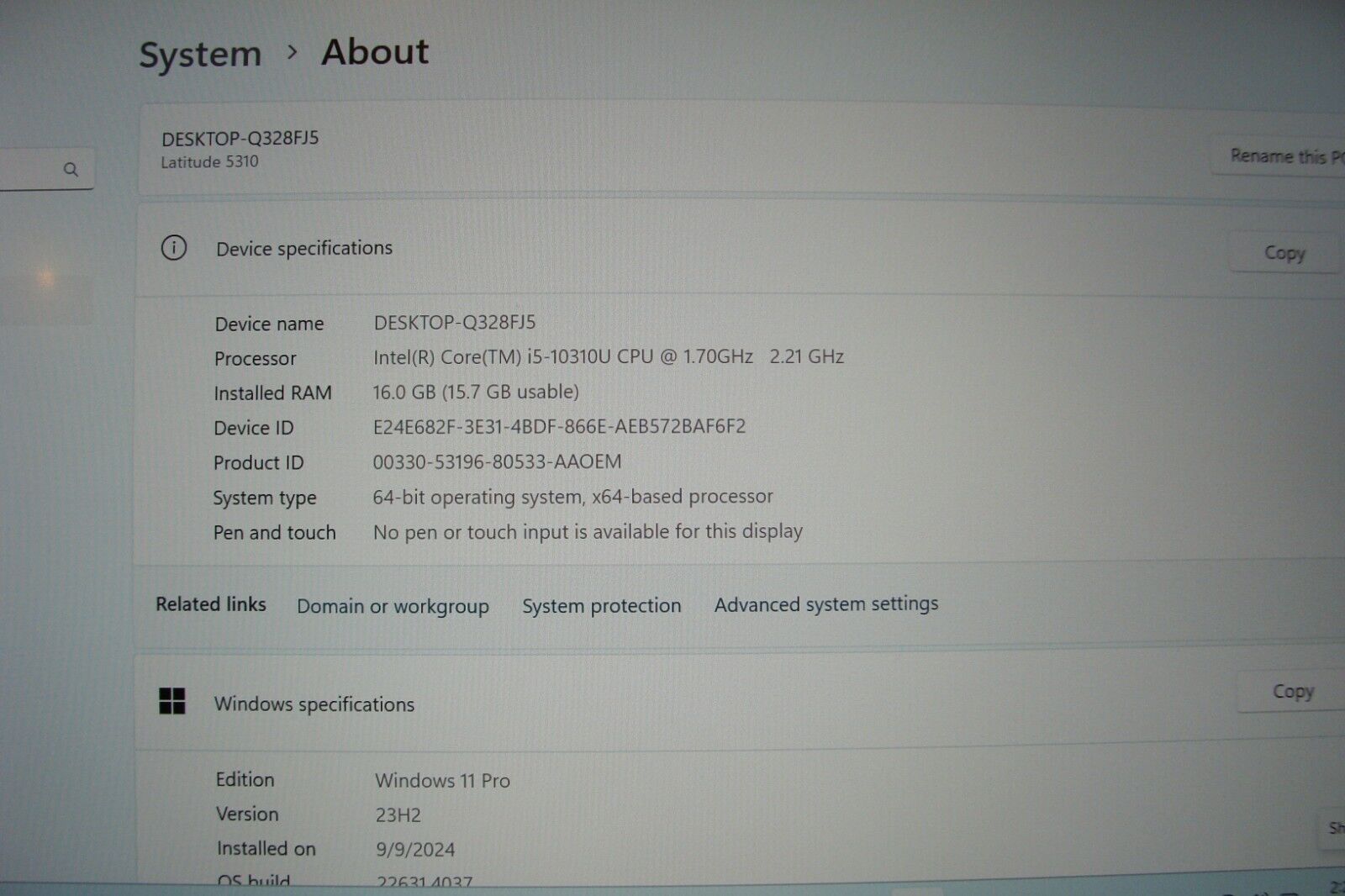
Task: Click the Installed RAM label
Action: pyautogui.click(x=272, y=393)
